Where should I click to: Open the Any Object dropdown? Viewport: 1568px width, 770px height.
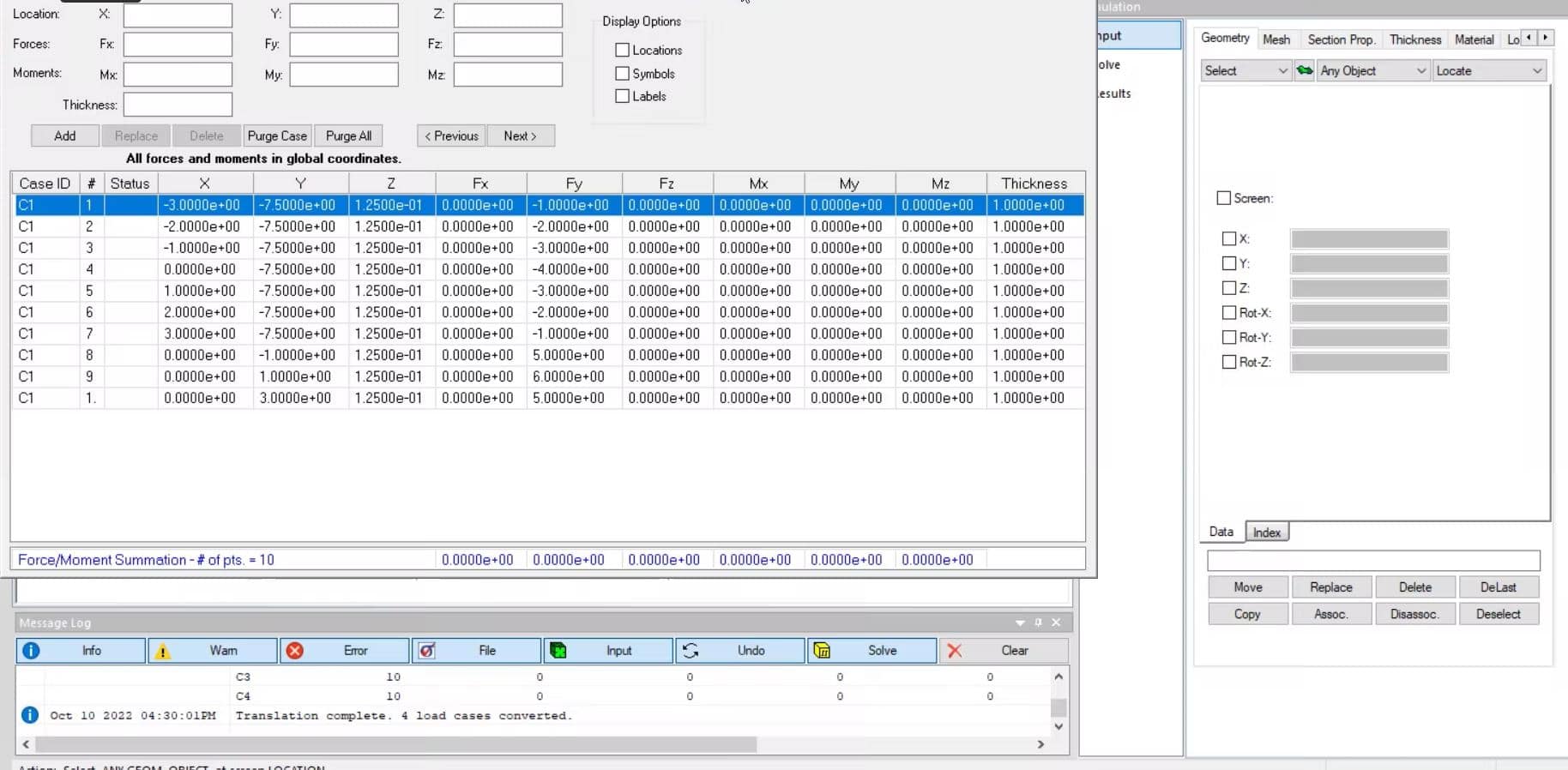(1373, 71)
